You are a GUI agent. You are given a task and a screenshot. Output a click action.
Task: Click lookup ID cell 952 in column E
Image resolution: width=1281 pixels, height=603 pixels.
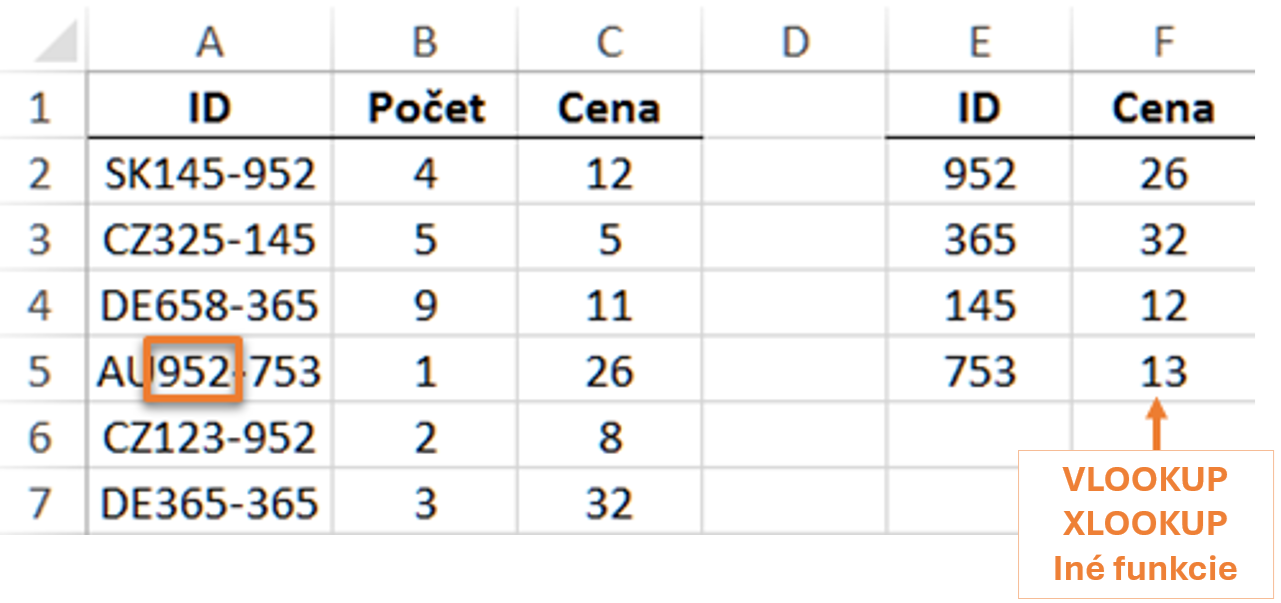click(x=979, y=175)
